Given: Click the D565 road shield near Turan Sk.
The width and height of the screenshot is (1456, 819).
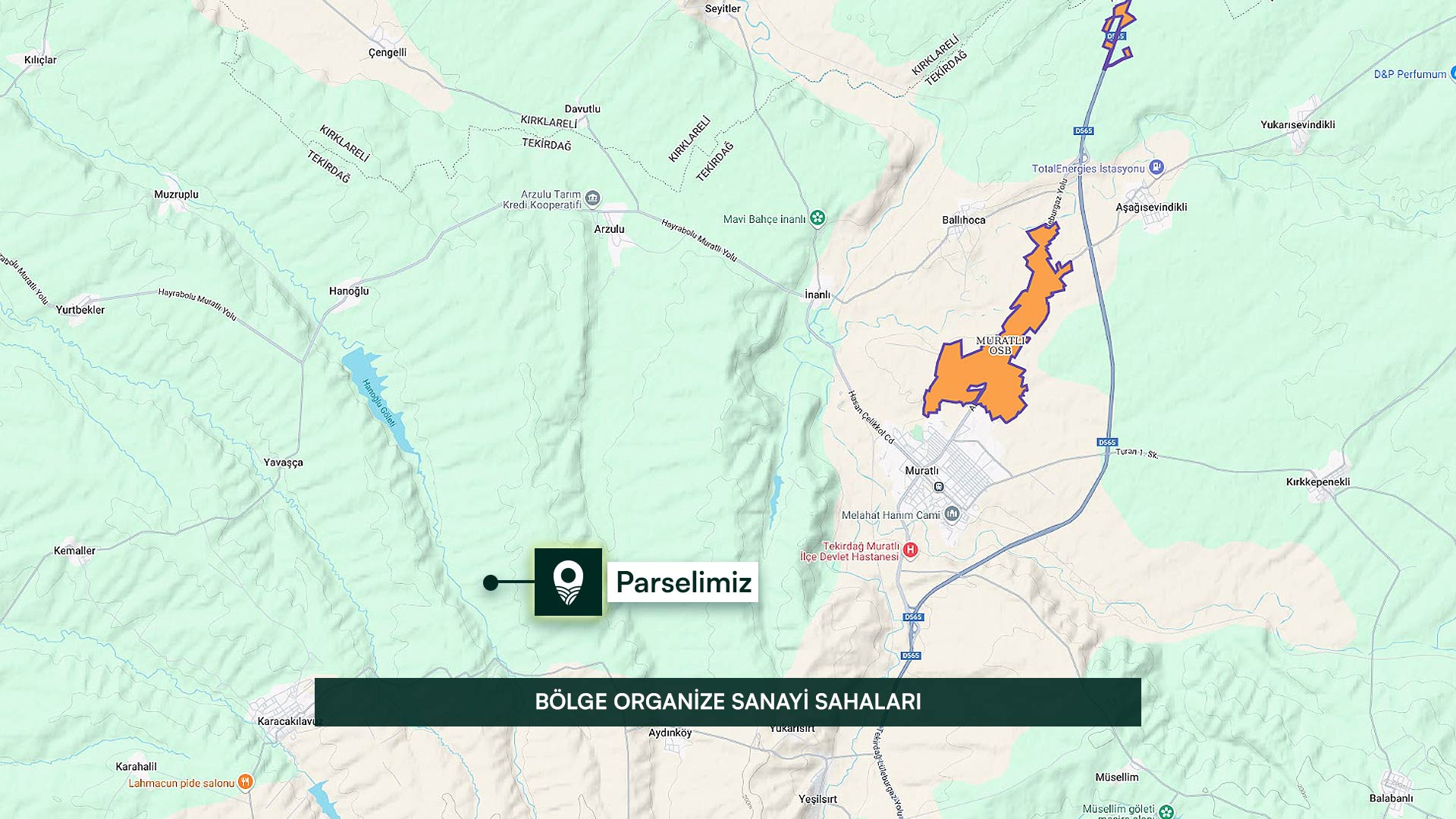Looking at the screenshot, I should 1107,442.
